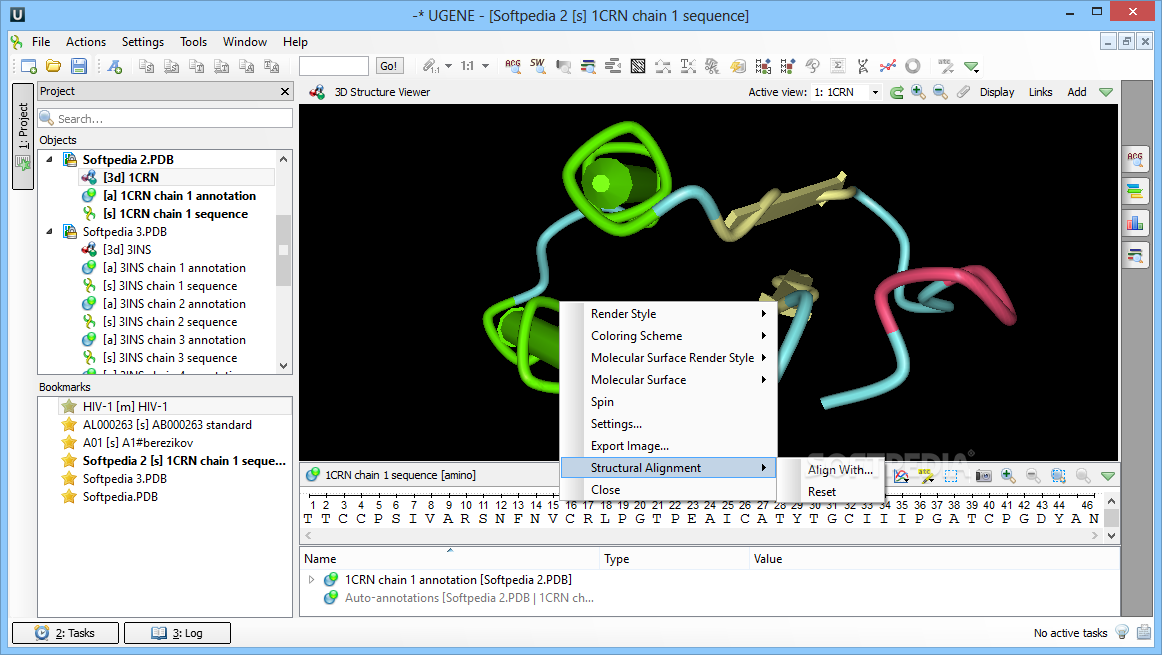Click the ACG search icon in right sidebar

[1135, 158]
